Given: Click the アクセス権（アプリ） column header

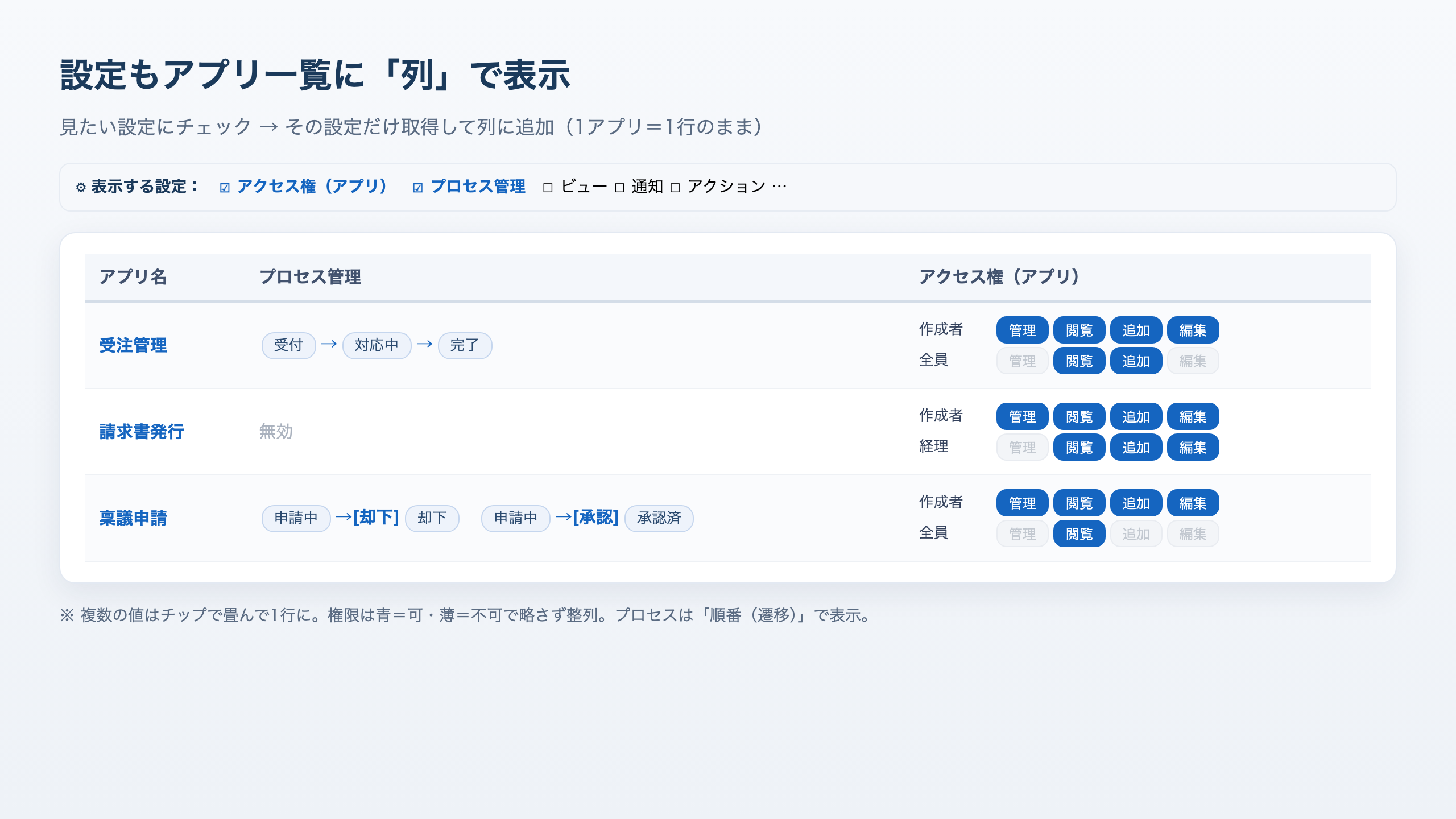Looking at the screenshot, I should pos(999,277).
